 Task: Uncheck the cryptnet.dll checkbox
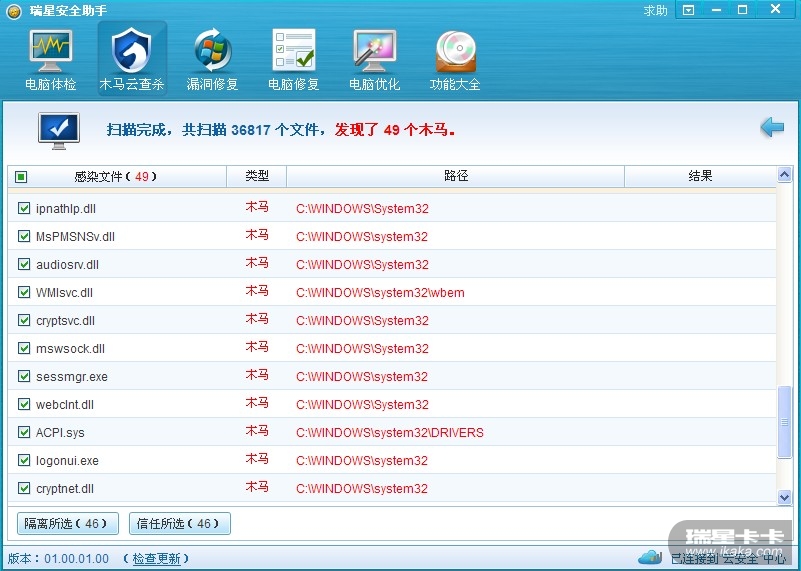24,488
